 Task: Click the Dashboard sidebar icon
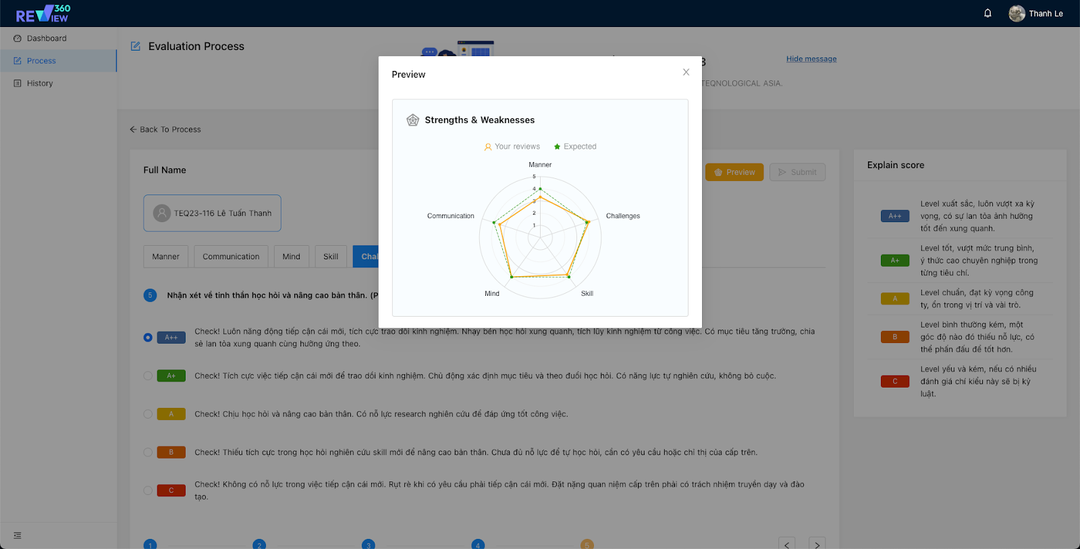coord(17,38)
